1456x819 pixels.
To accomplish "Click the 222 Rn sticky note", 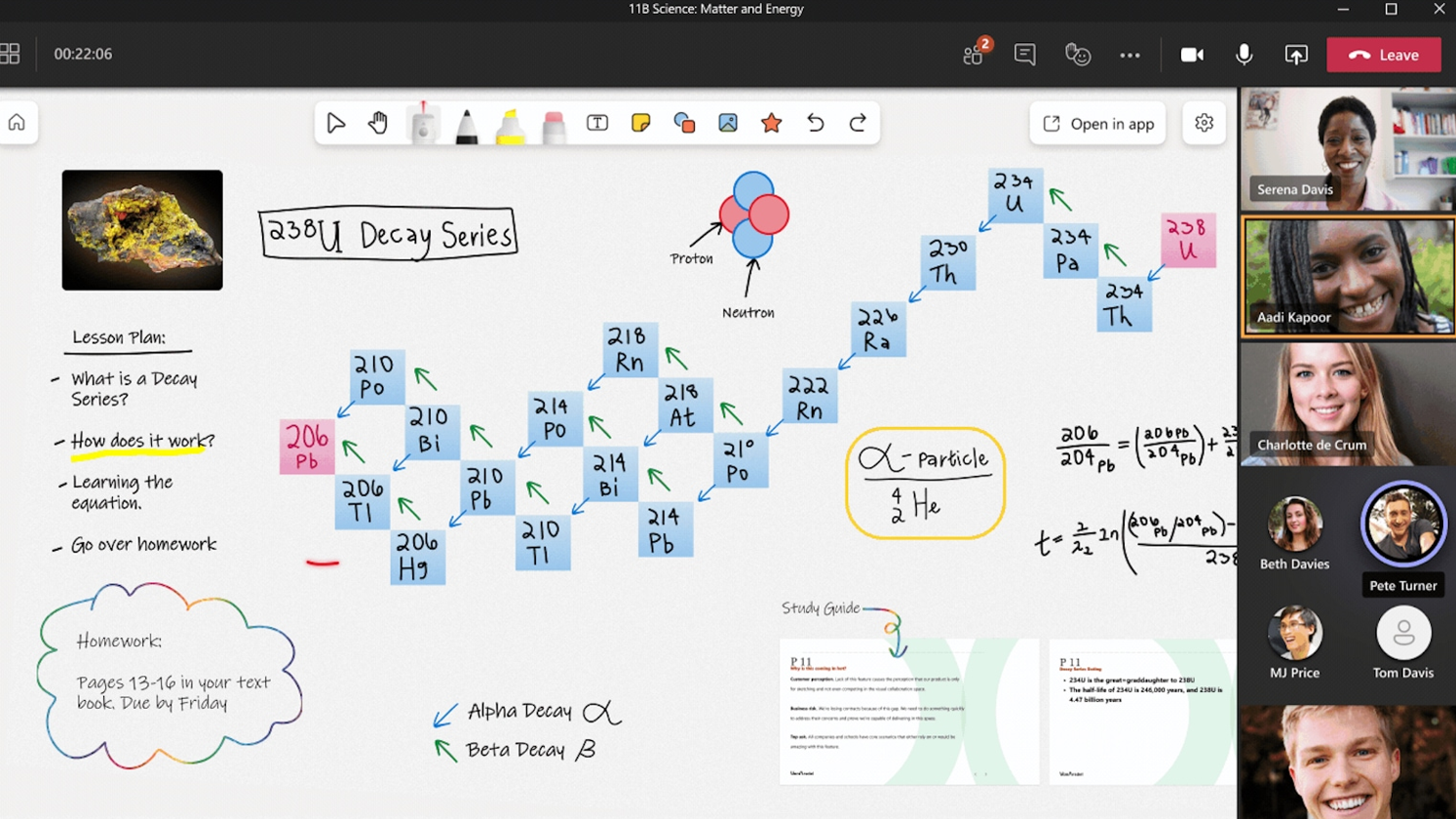I will click(x=809, y=397).
